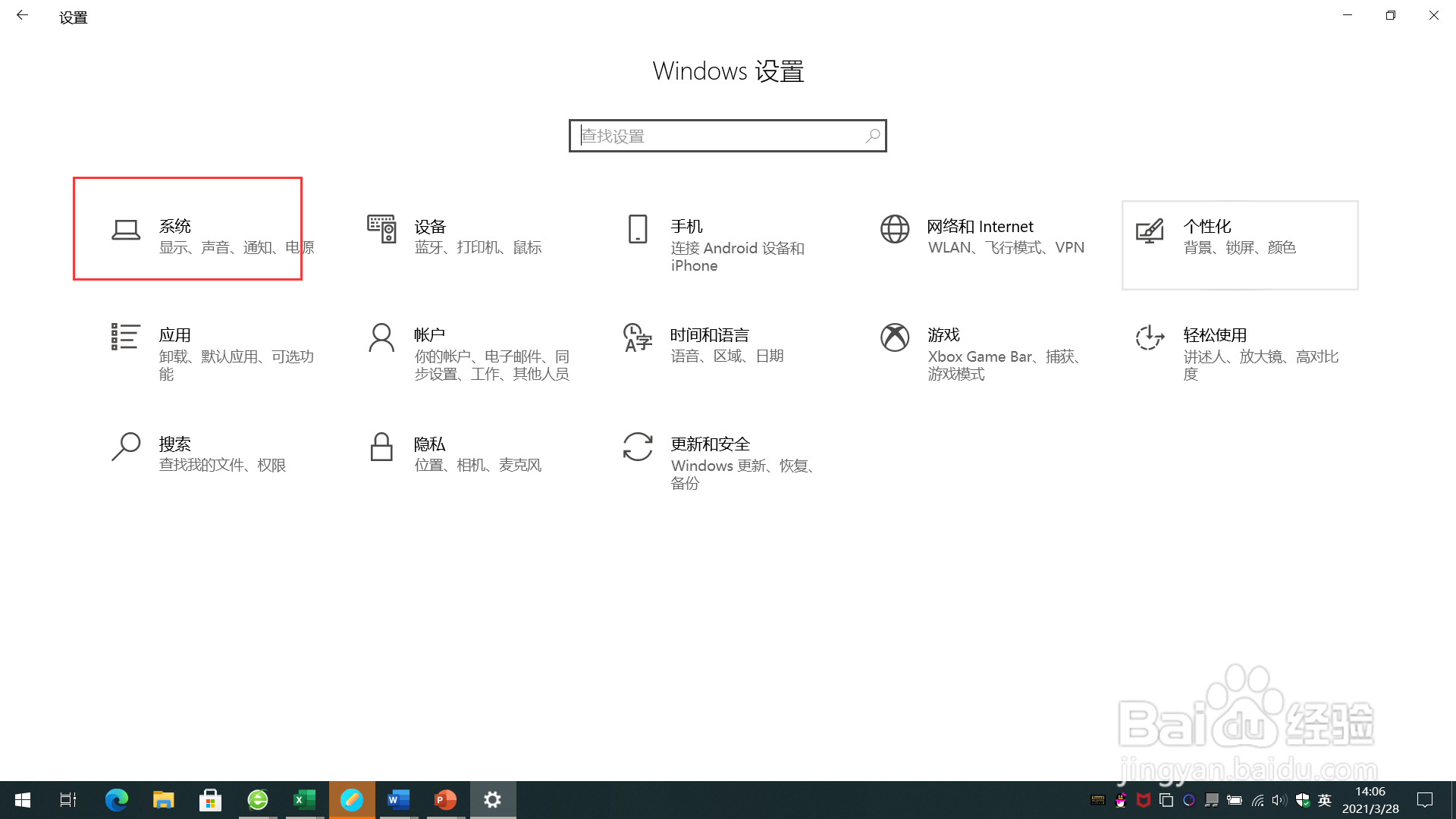Open the Gaming (游戏) Xbox icon
This screenshot has height=819, width=1456.
[x=895, y=338]
